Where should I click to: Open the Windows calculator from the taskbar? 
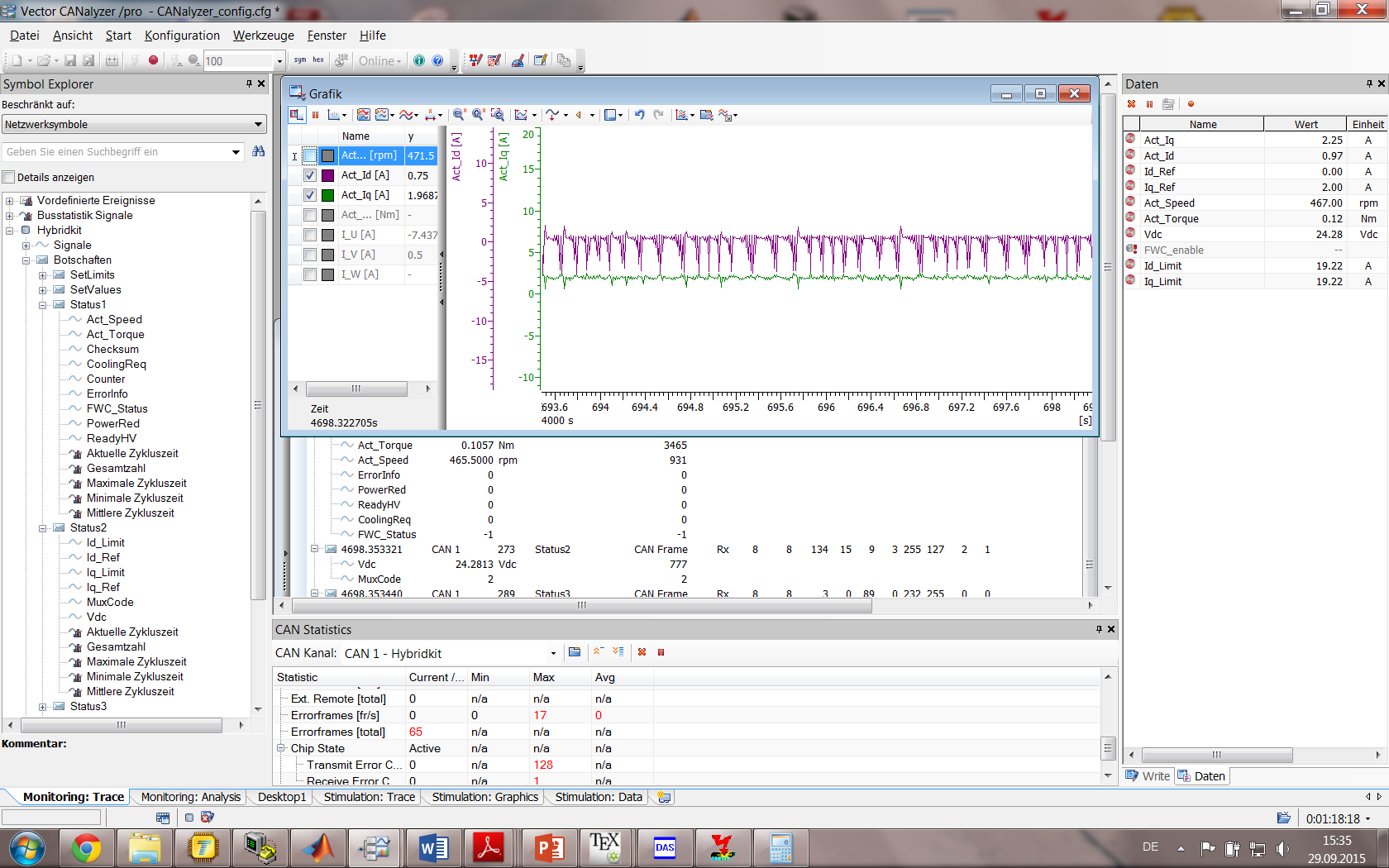click(780, 848)
